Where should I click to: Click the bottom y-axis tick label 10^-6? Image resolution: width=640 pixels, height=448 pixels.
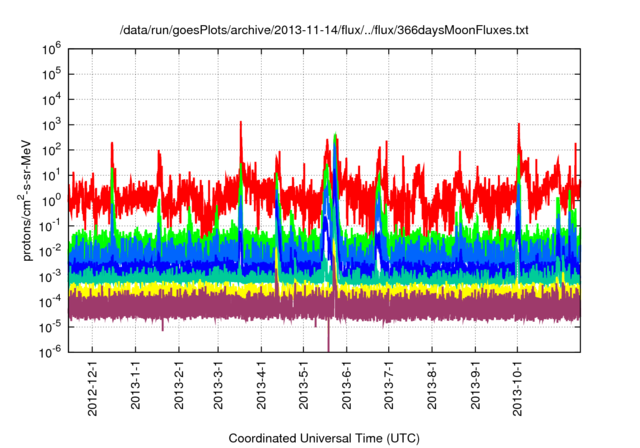(50, 351)
